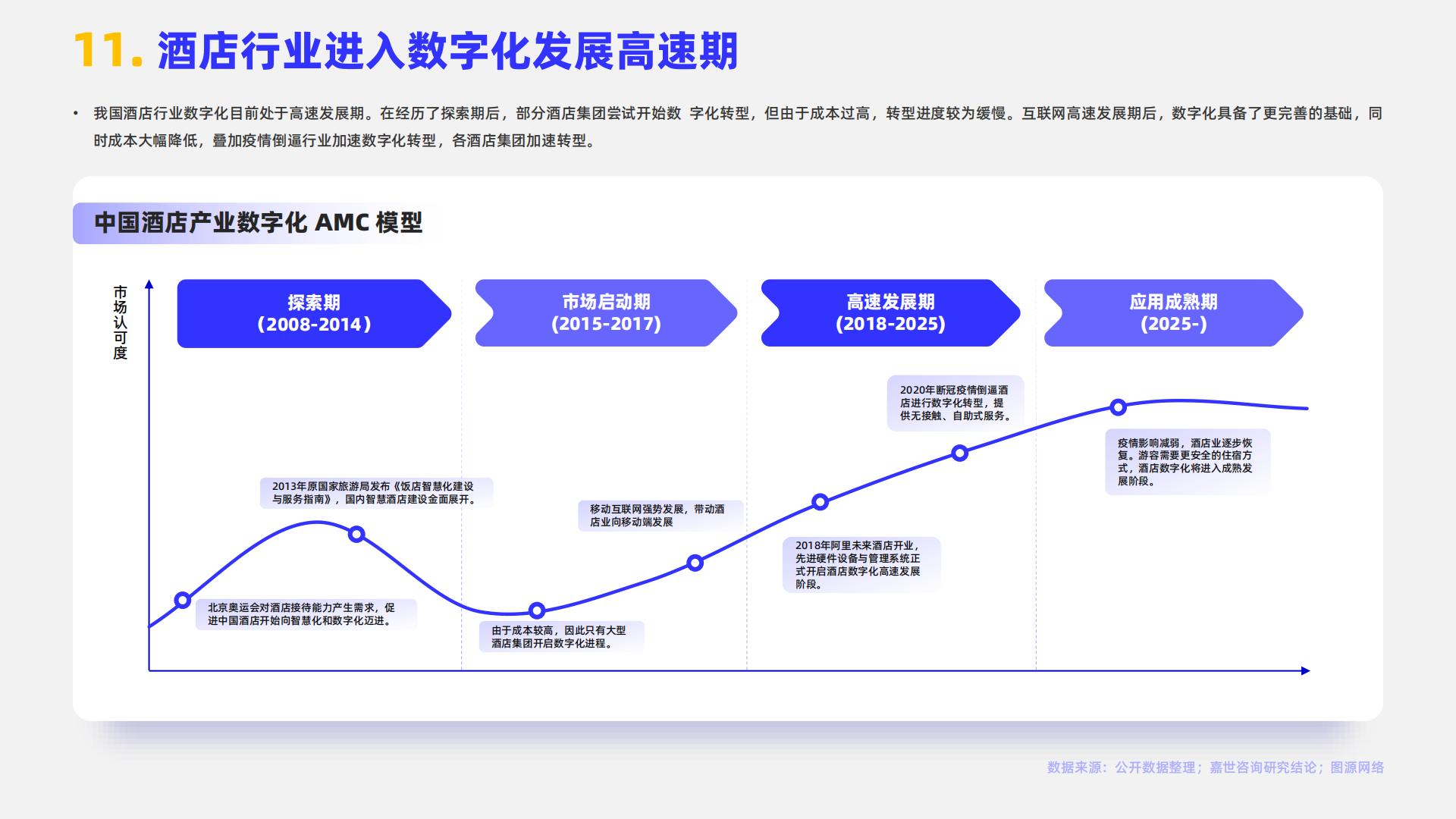Click the note starting 由于成本较高
The width and height of the screenshot is (1456, 819).
[x=561, y=637]
